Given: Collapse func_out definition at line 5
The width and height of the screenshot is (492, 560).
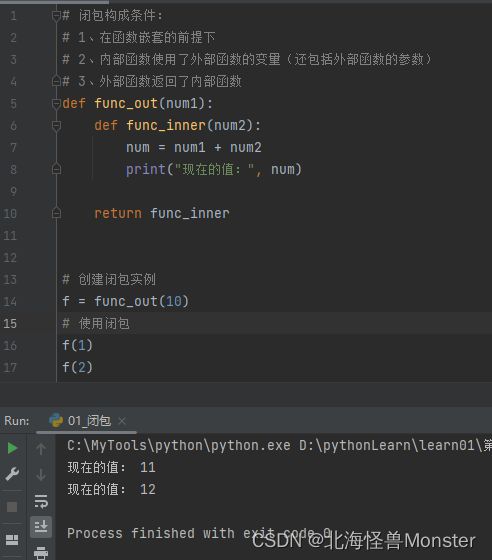Looking at the screenshot, I should [x=56, y=104].
